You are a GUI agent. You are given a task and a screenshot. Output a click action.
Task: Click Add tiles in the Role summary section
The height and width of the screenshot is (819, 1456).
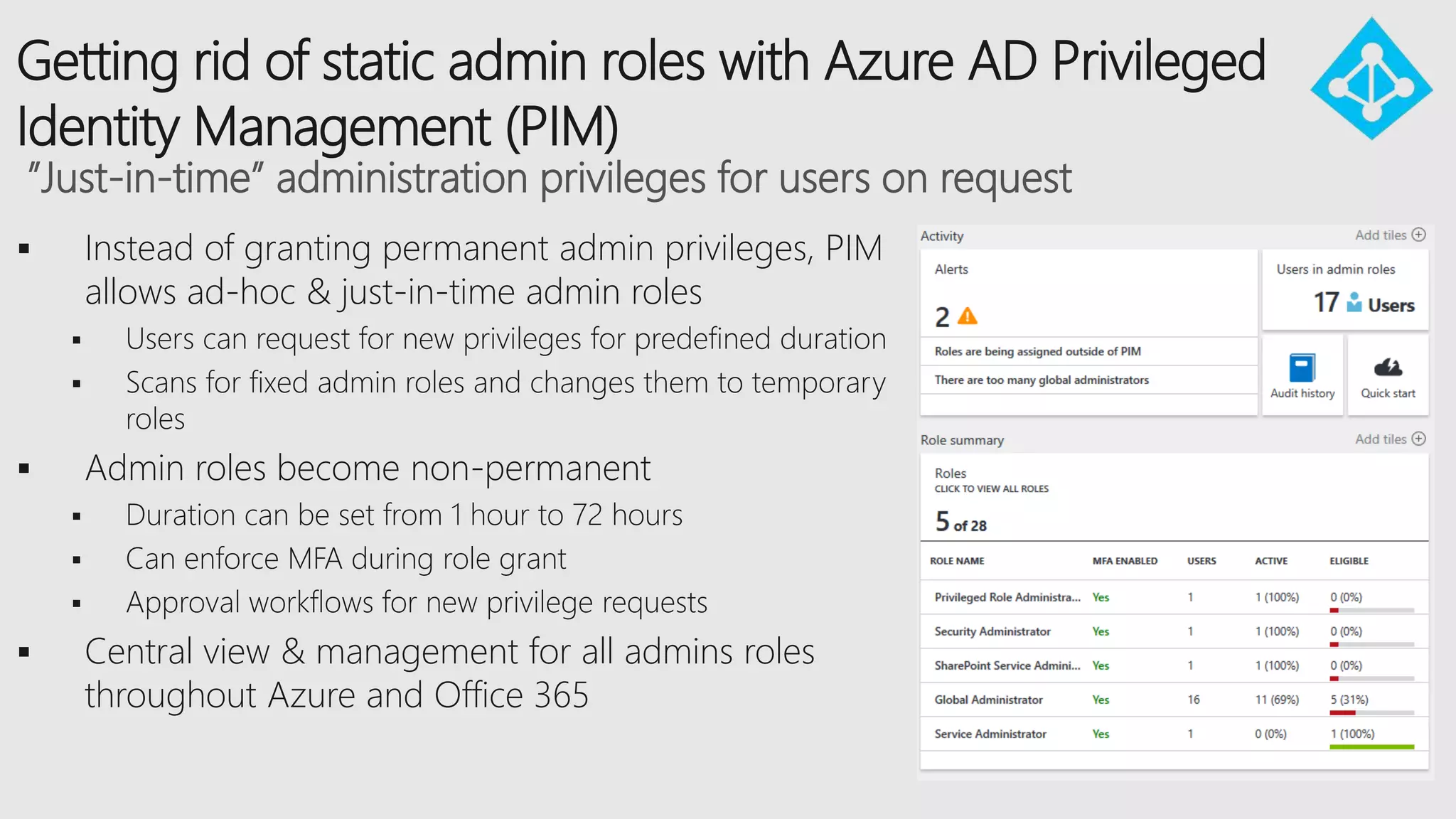click(1381, 439)
